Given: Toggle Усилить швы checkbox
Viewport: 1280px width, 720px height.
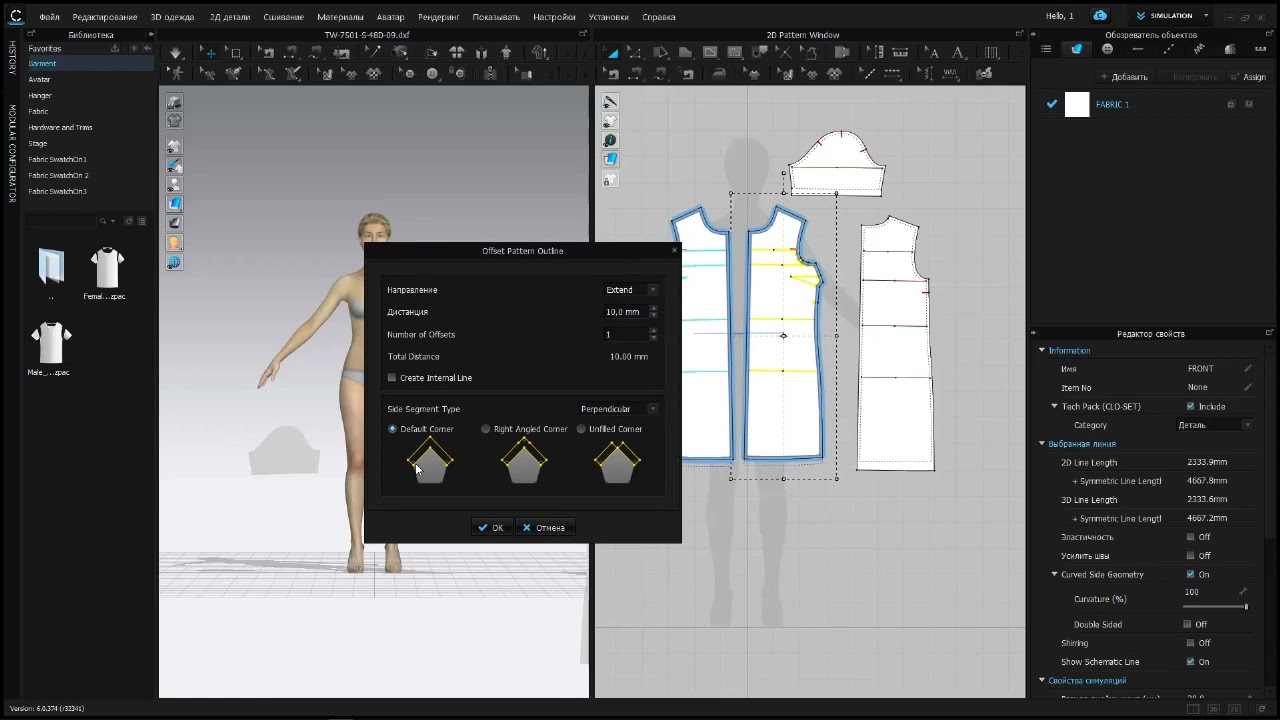Looking at the screenshot, I should click(1190, 556).
